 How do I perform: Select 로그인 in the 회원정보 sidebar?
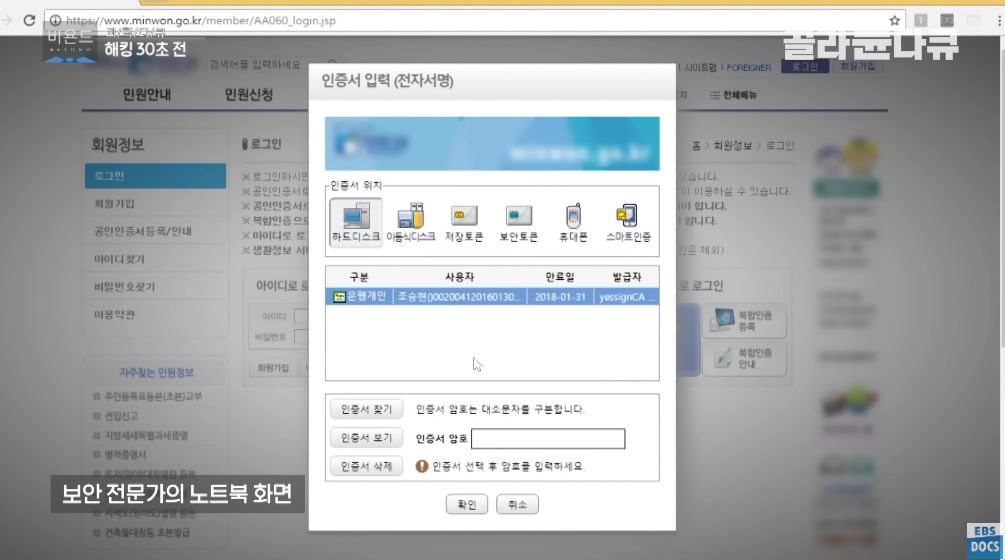click(155, 176)
